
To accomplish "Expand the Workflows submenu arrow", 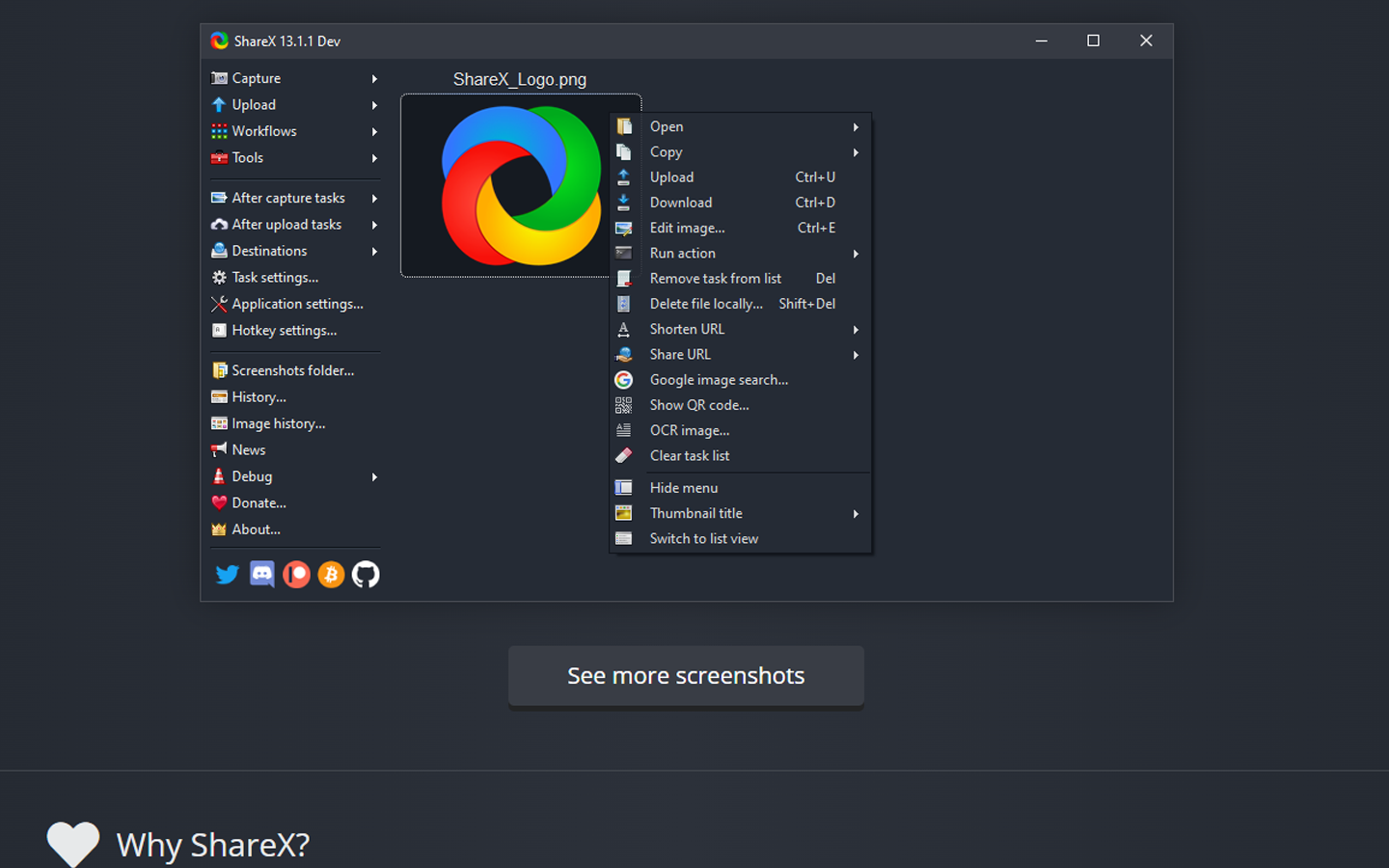I will 374,131.
